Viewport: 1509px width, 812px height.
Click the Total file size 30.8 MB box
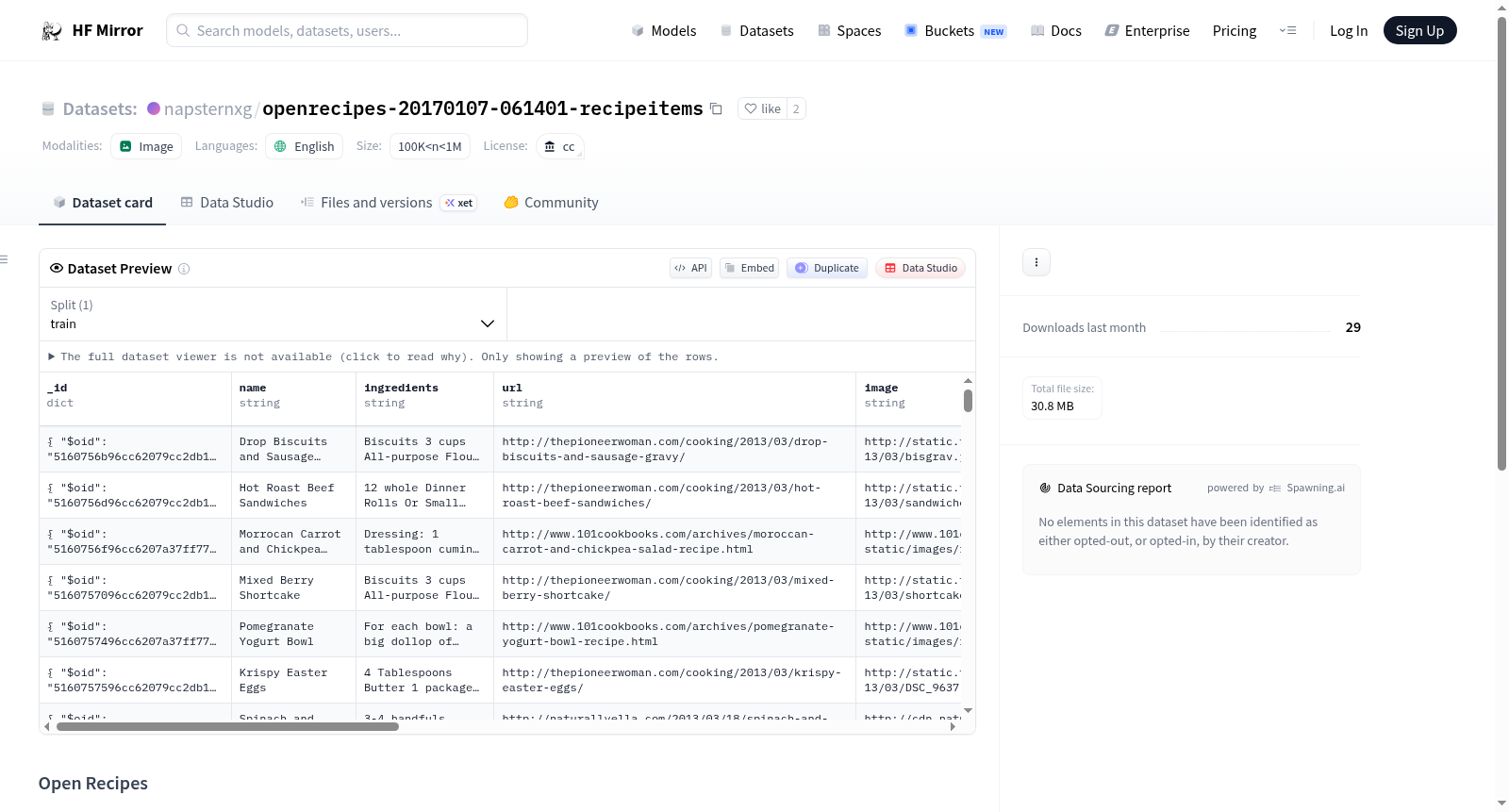point(1062,397)
